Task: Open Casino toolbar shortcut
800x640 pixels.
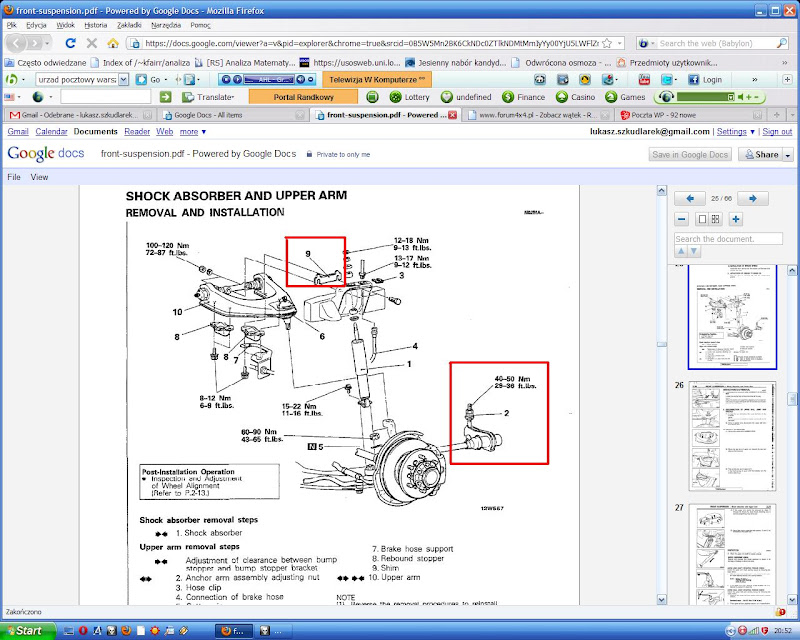Action: click(576, 97)
